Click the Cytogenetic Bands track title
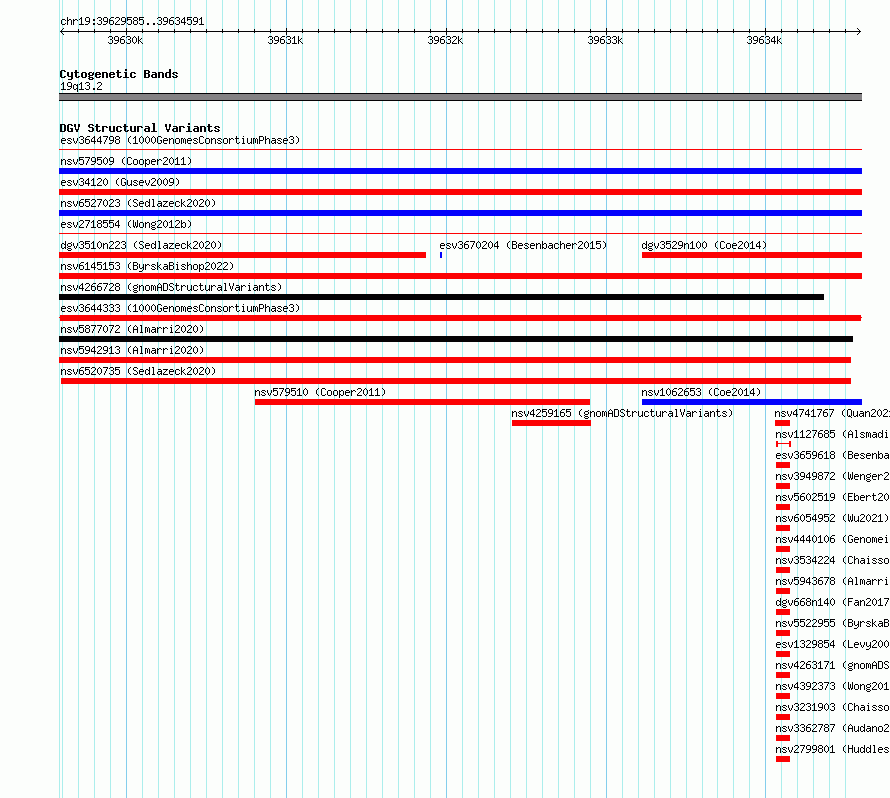 coord(119,74)
